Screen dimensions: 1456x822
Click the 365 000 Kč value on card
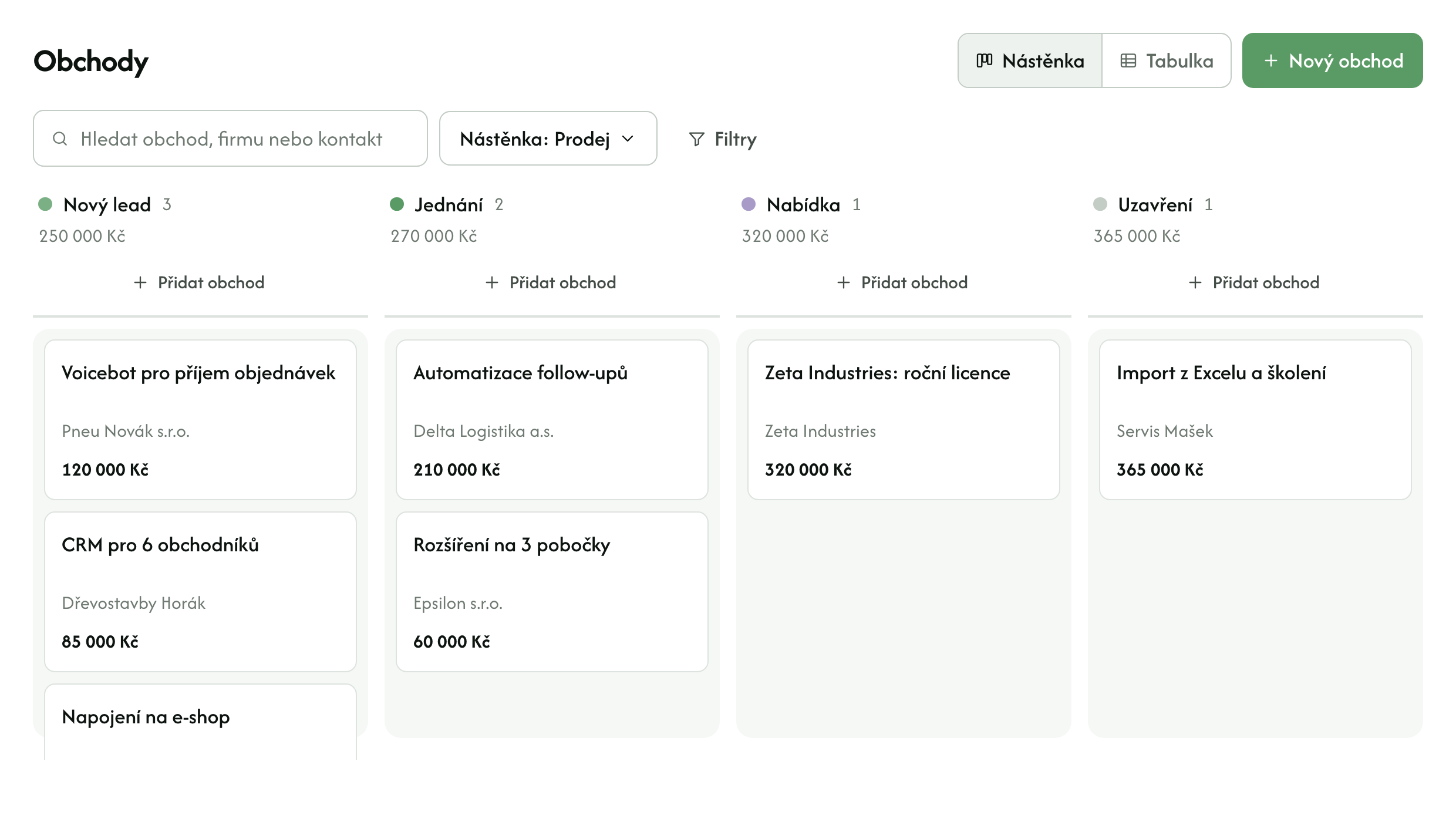(1160, 470)
